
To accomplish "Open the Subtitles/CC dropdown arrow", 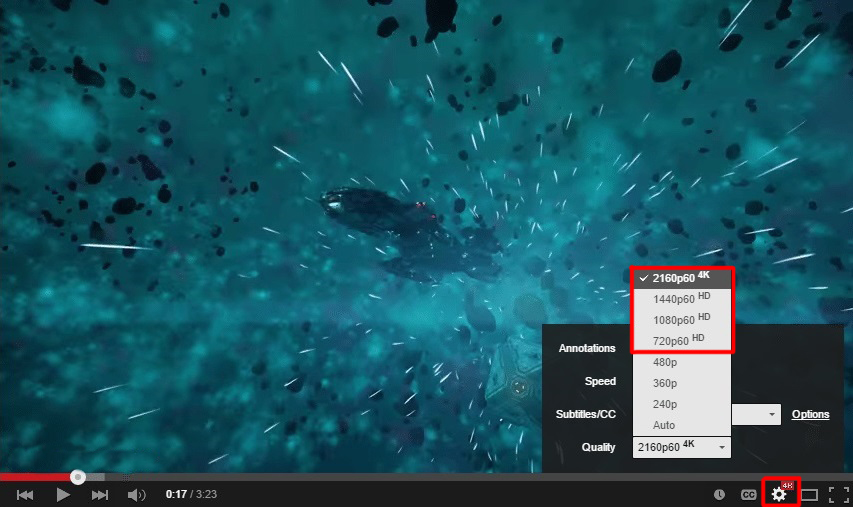I will 771,415.
